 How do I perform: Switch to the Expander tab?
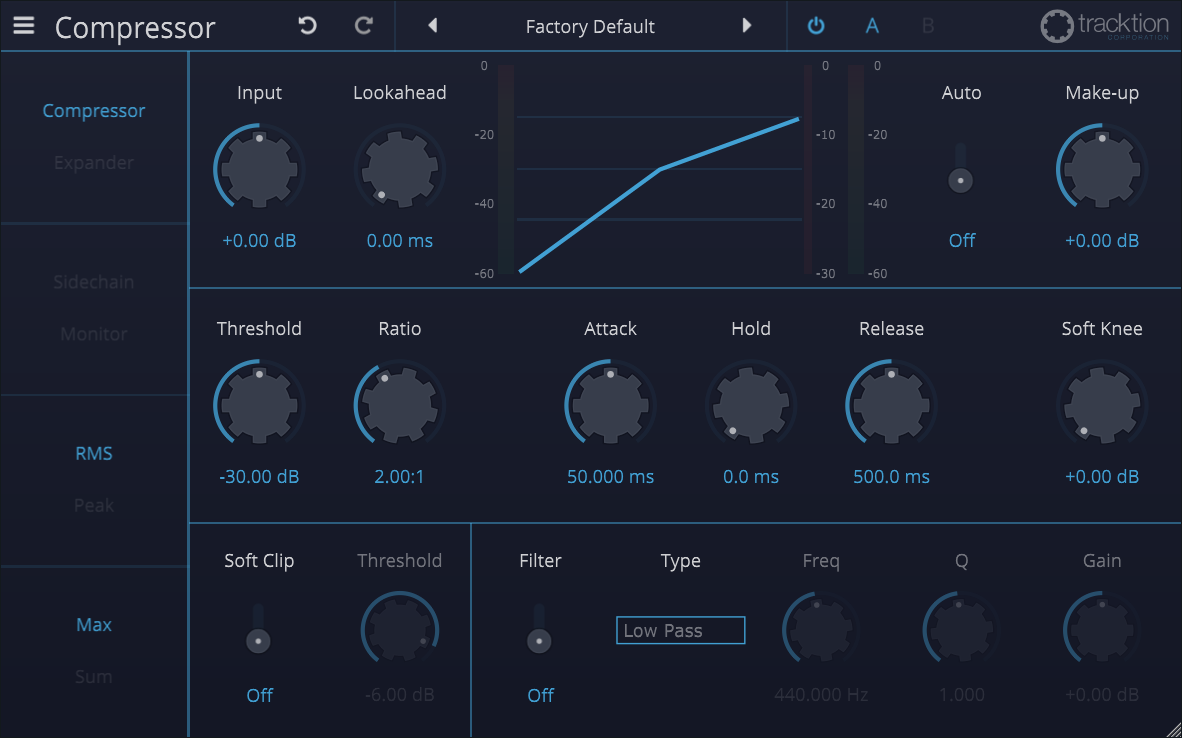94,163
